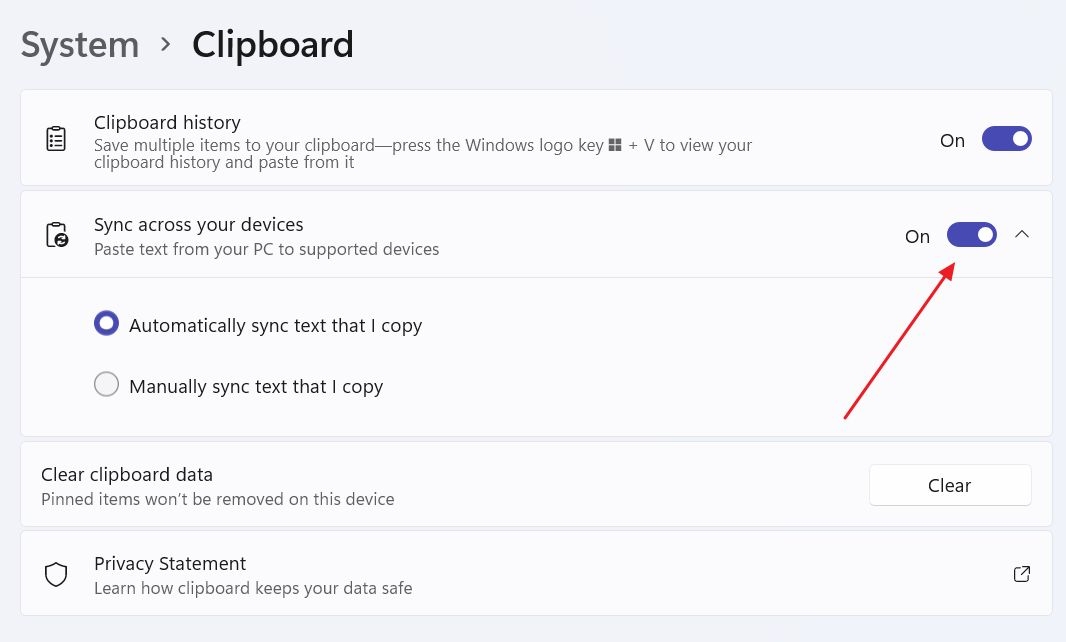This screenshot has width=1066, height=642.
Task: Click the sync-across-devices clipboard icon
Action: 55,233
